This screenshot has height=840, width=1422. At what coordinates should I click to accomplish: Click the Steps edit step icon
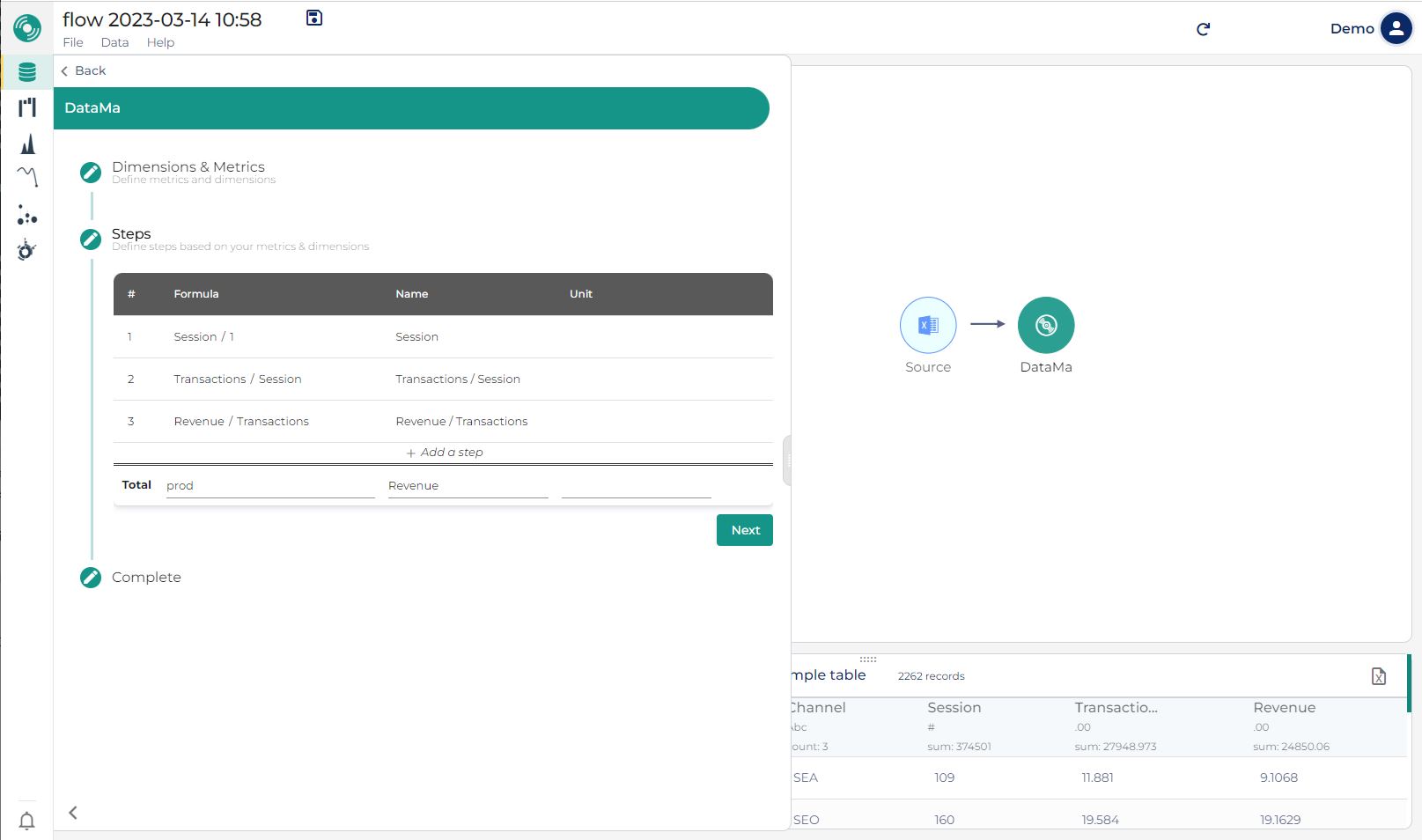(91, 239)
